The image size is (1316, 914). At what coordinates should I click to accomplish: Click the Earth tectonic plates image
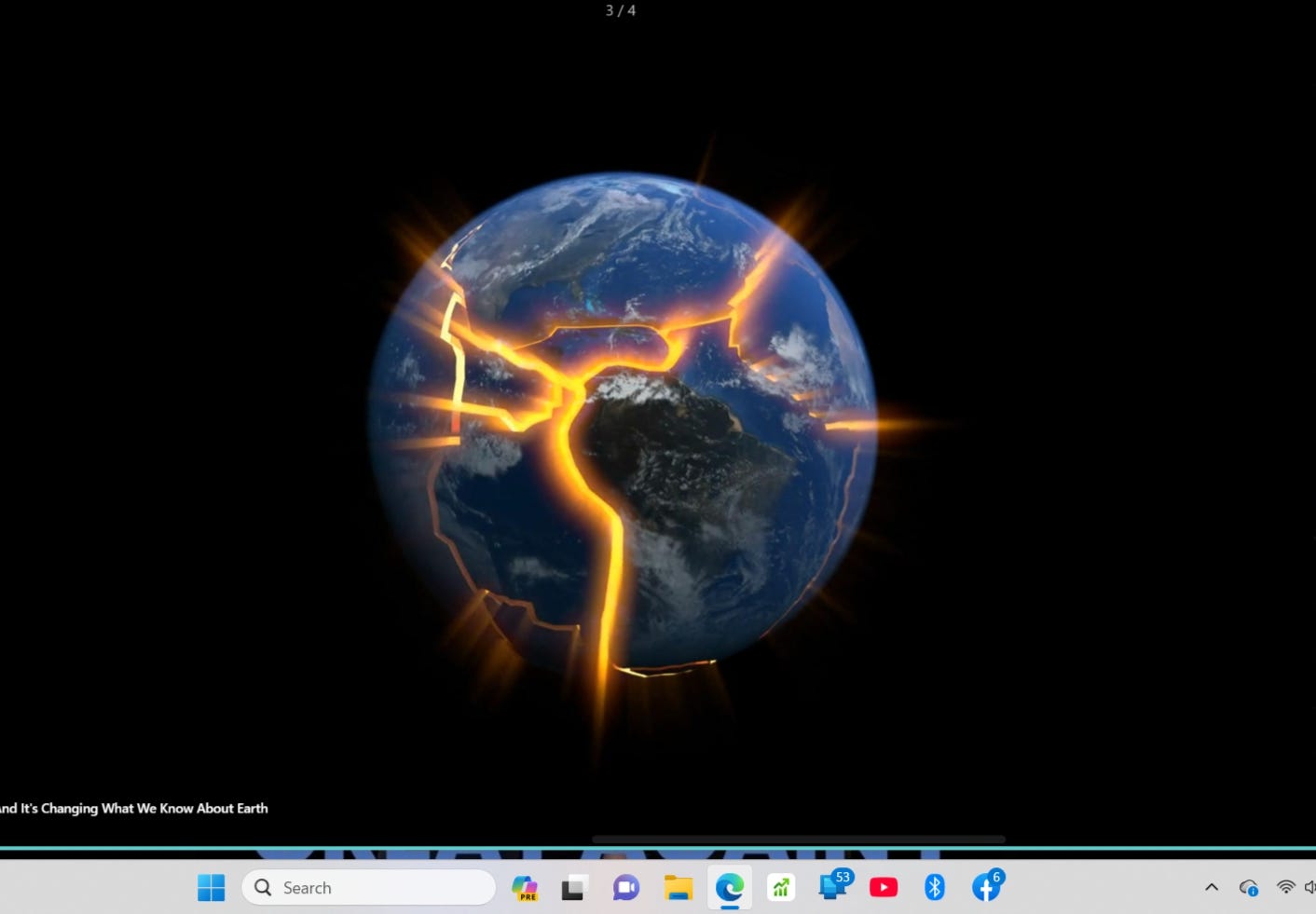(623, 424)
